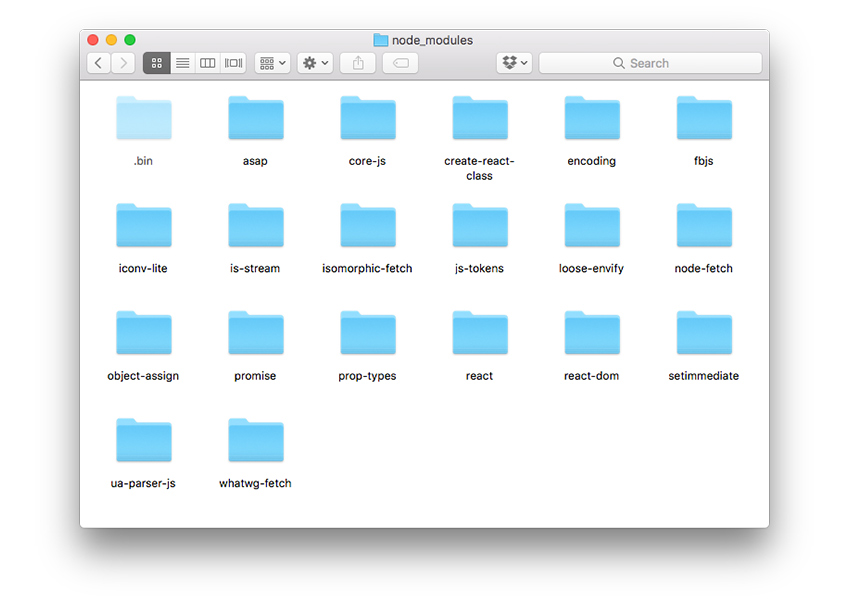Close the node_modules window

pyautogui.click(x=93, y=40)
